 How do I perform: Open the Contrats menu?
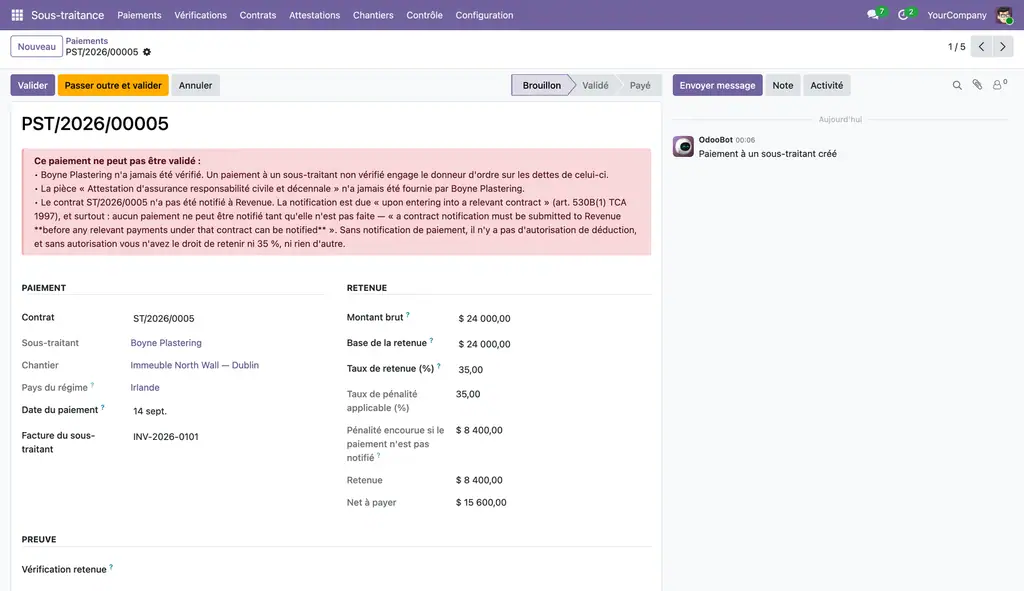[258, 15]
